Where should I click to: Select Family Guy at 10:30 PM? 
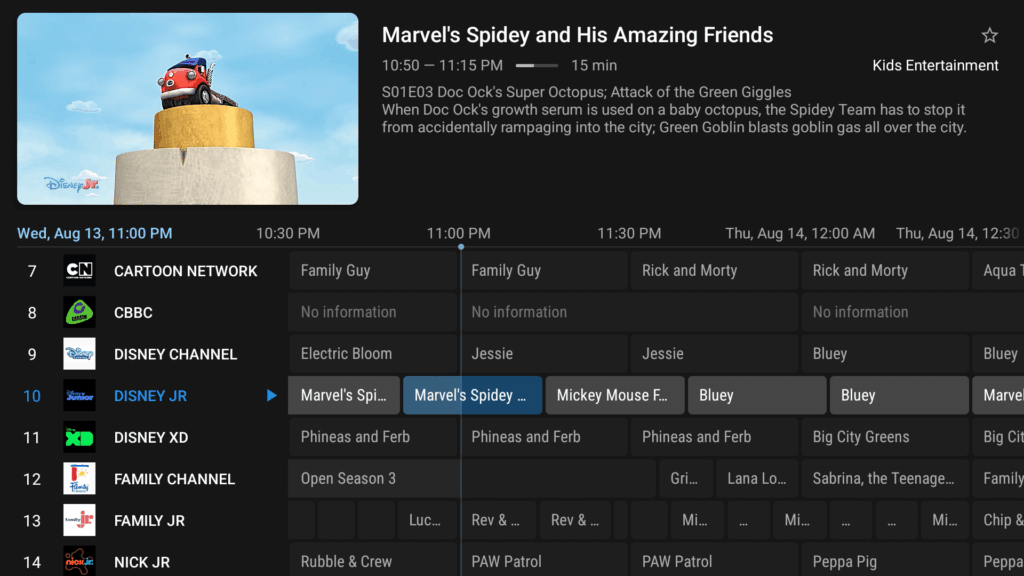pos(372,270)
